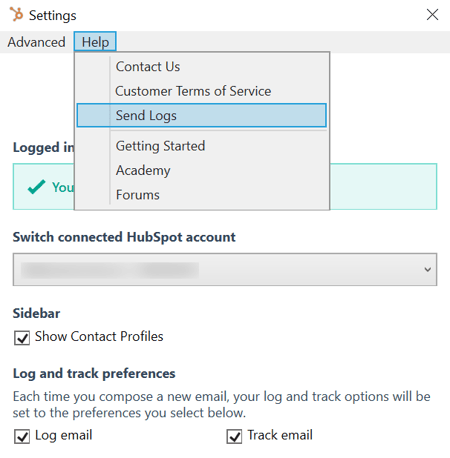Viewport: 450px width, 458px height.
Task: Collapse the Help menu
Action: pyautogui.click(x=95, y=42)
